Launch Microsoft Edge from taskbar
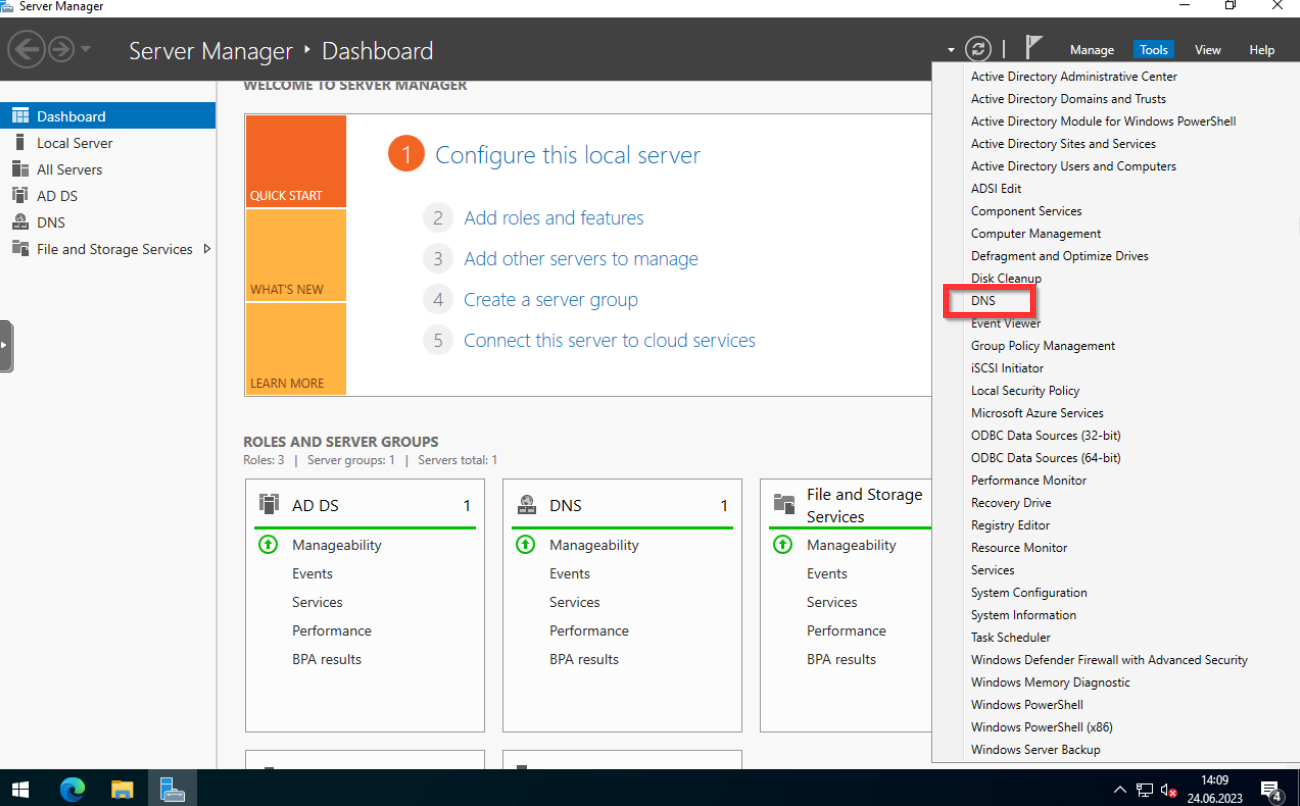The height and width of the screenshot is (806, 1300). 72,789
